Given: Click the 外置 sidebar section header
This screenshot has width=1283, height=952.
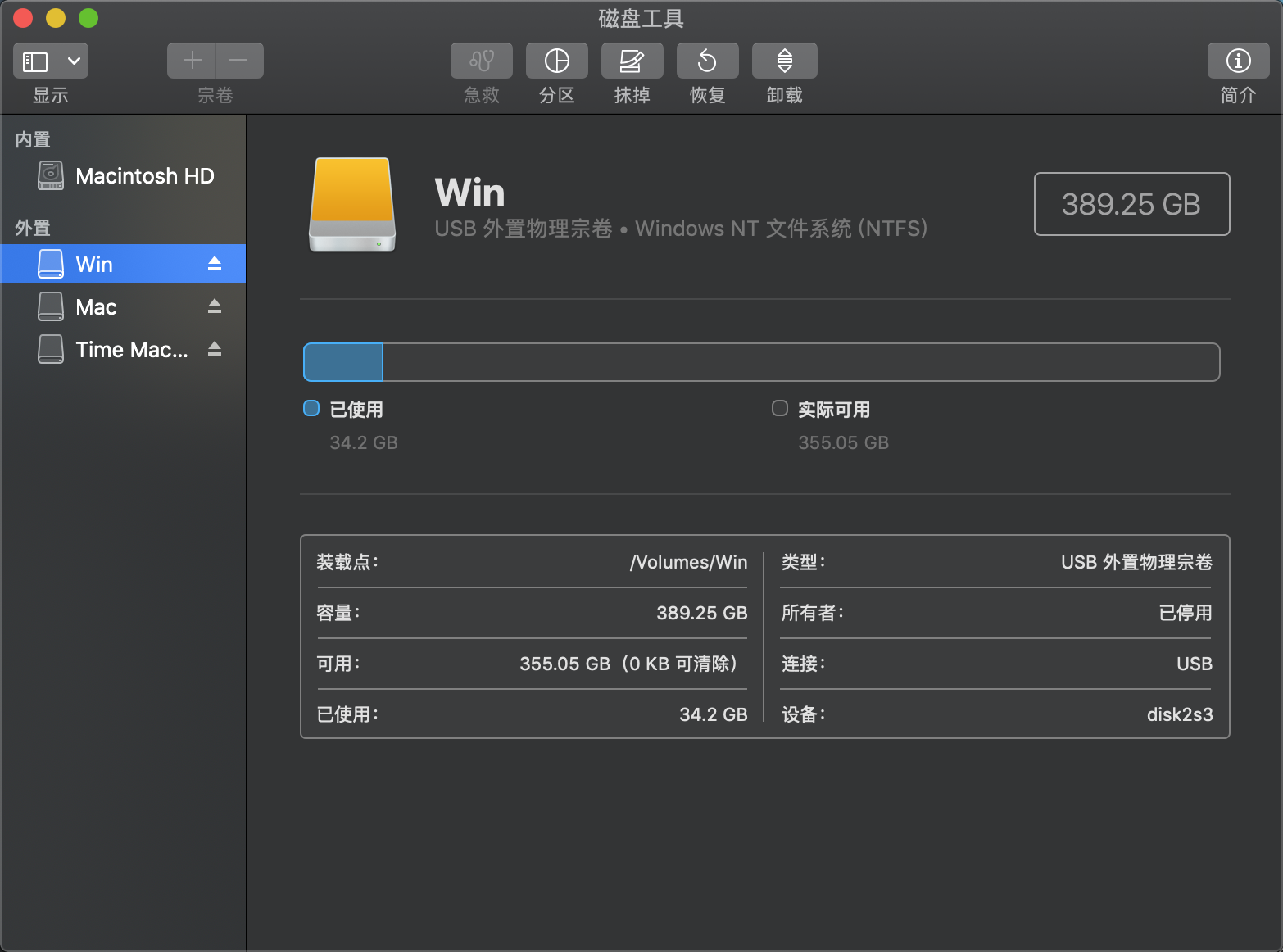Looking at the screenshot, I should [33, 228].
